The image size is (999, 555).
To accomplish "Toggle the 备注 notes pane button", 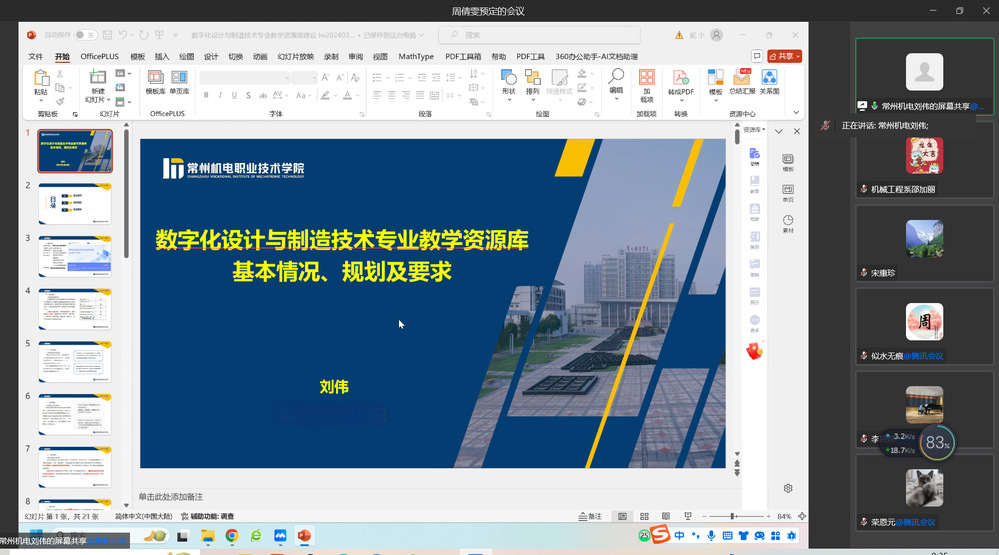I will pyautogui.click(x=590, y=516).
